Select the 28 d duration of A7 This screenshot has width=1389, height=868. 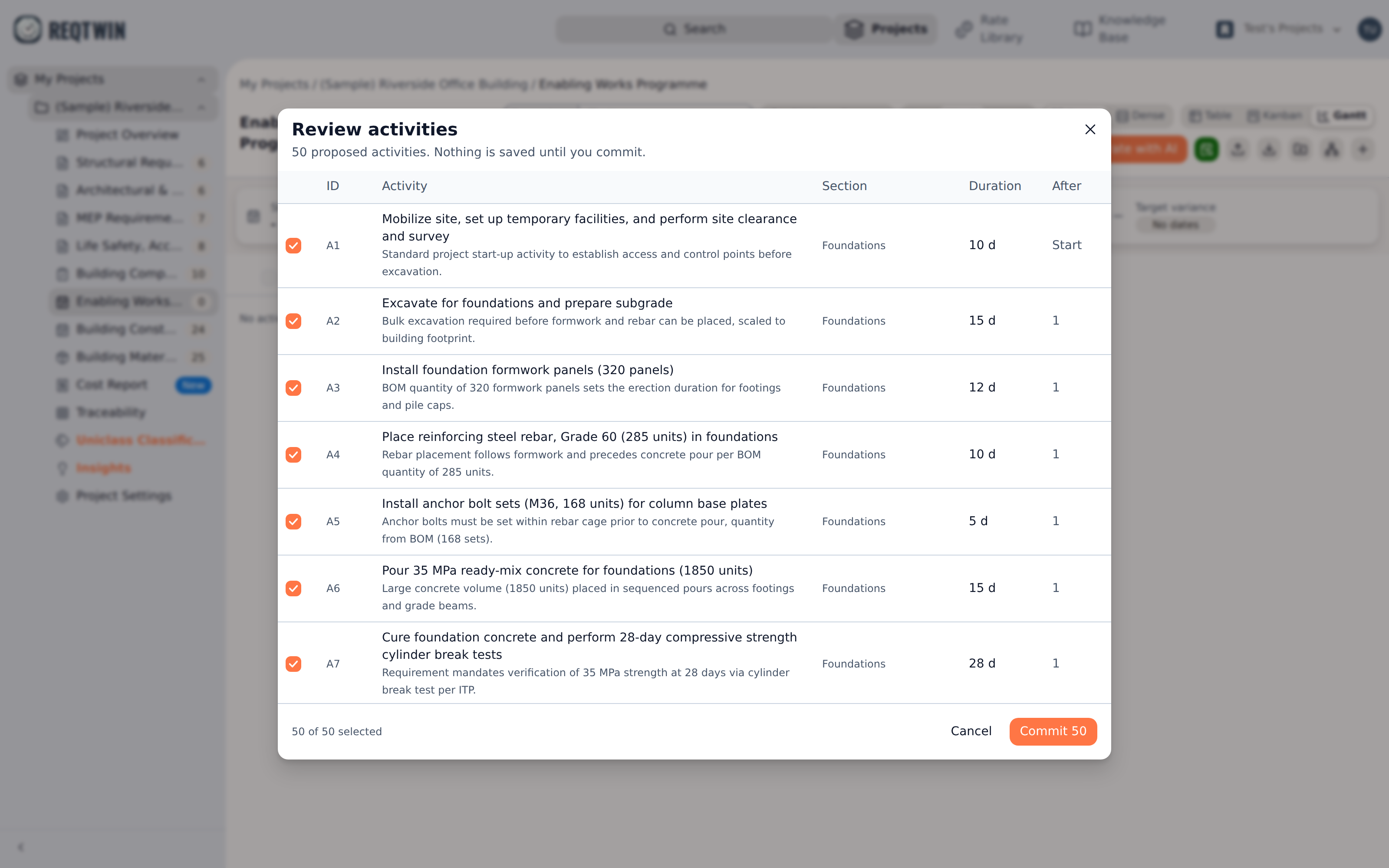pos(982,664)
